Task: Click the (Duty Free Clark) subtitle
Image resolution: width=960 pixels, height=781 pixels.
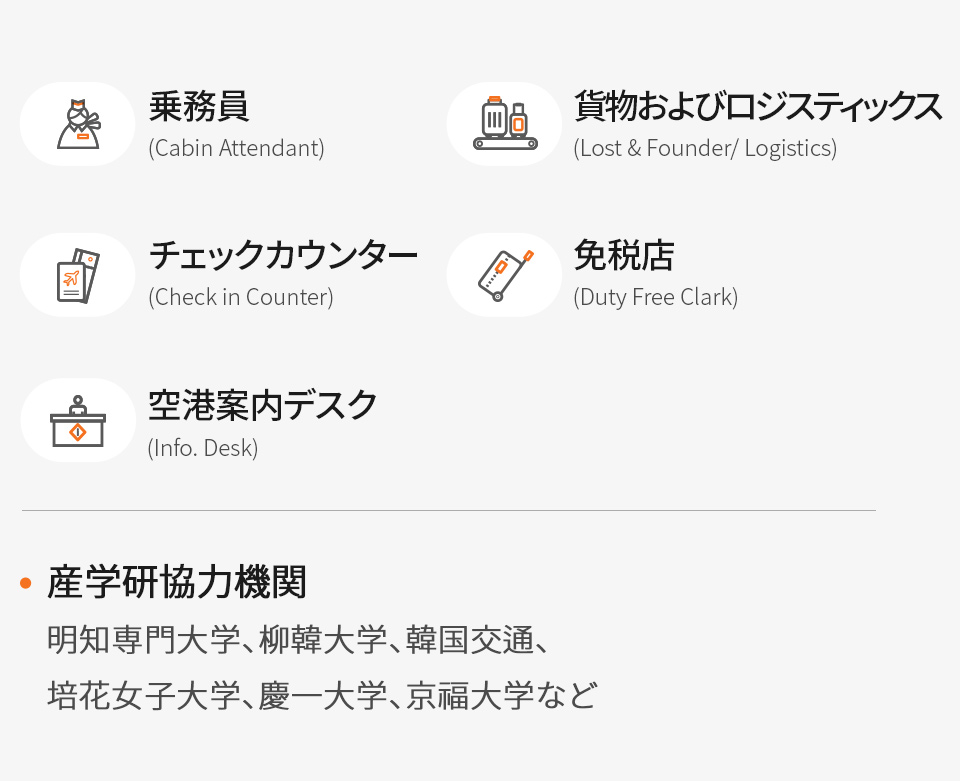Action: [x=656, y=297]
